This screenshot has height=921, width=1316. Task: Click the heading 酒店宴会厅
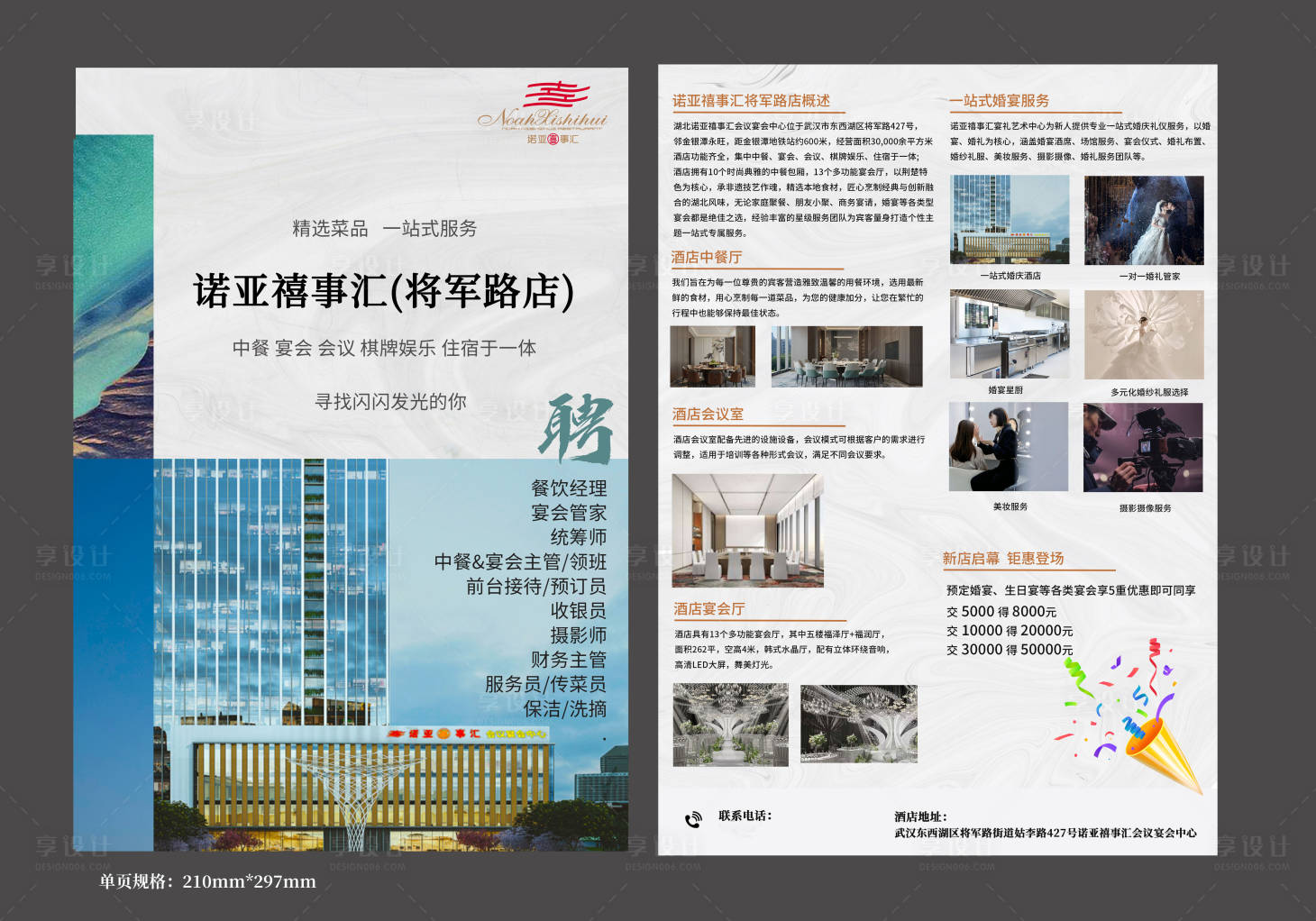pos(709,609)
